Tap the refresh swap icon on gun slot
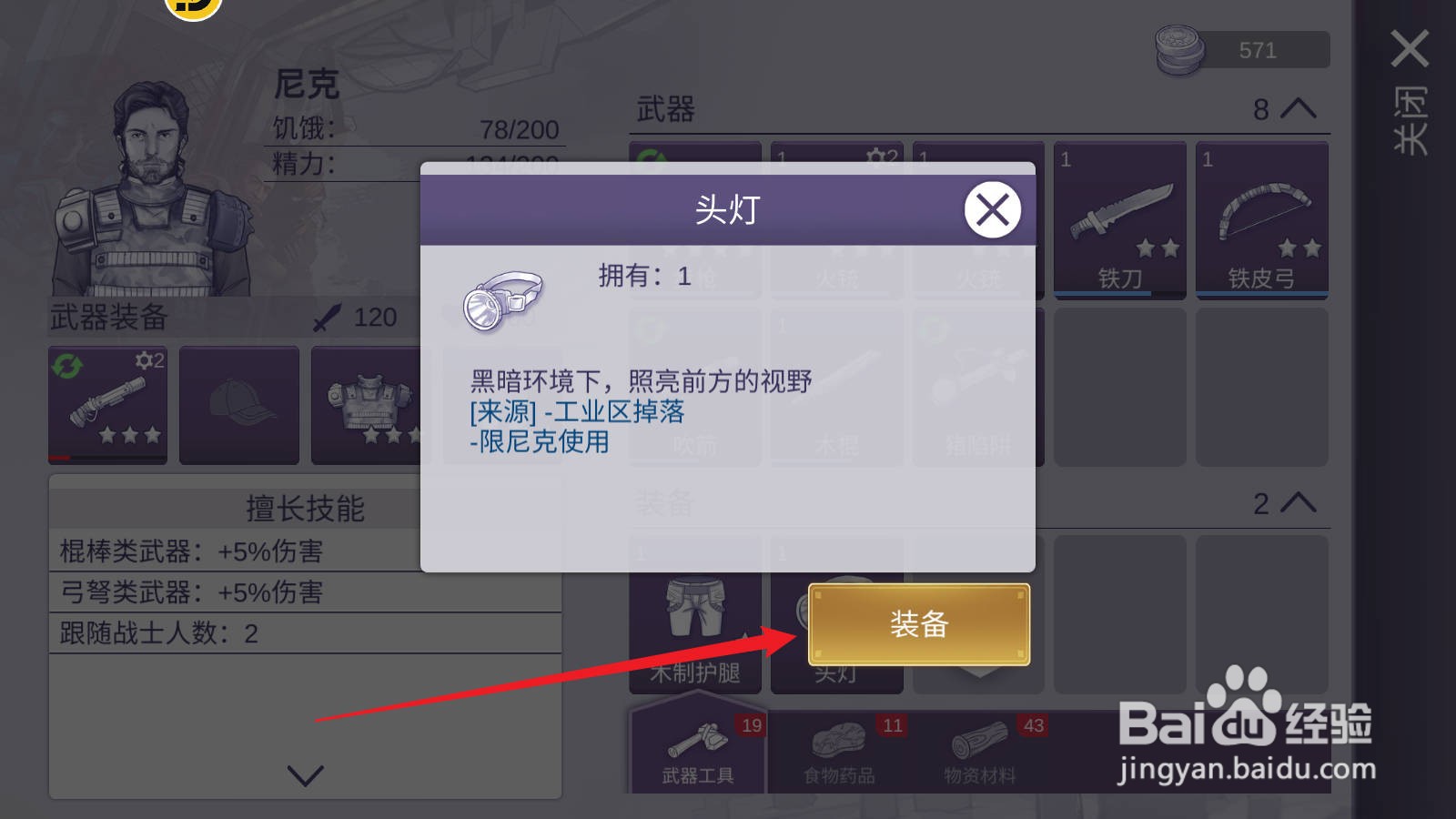The image size is (1456, 819). (x=67, y=366)
